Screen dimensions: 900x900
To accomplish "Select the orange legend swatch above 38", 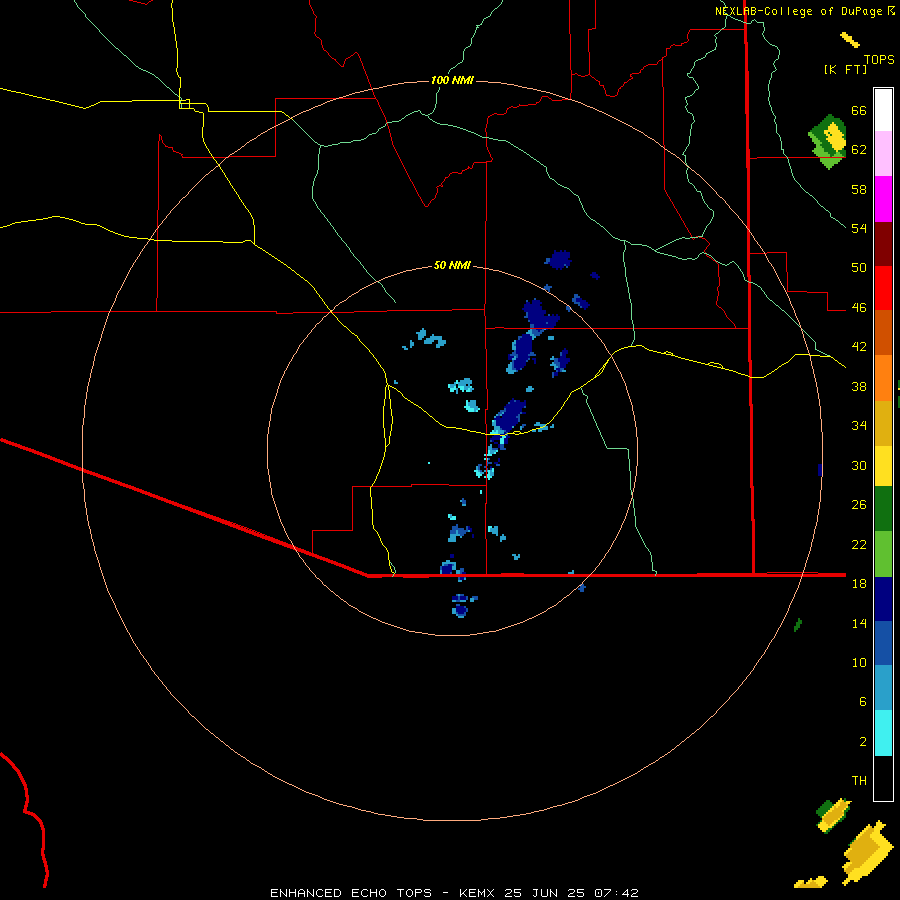I will click(x=883, y=378).
